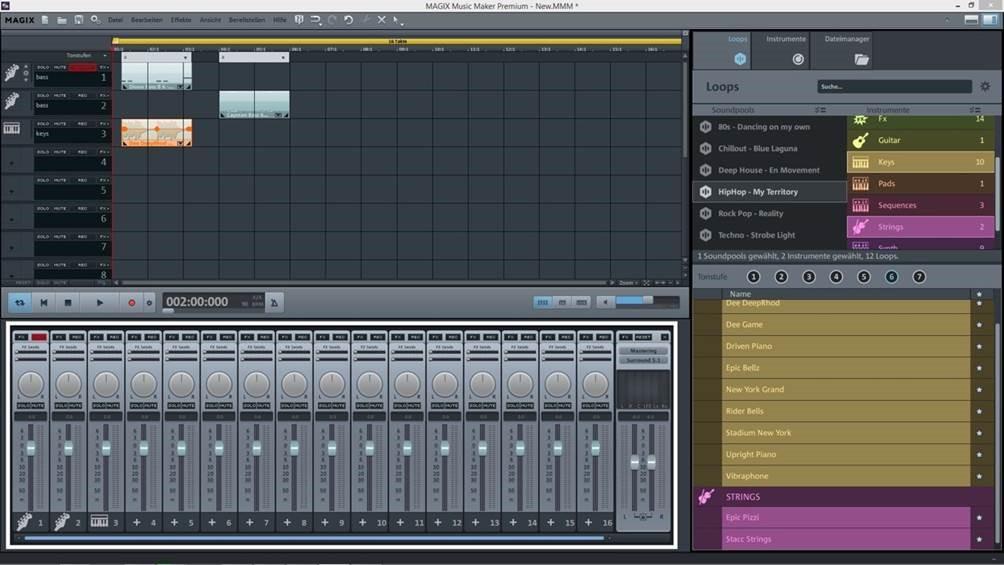The width and height of the screenshot is (1004, 565).
Task: Start playback with the play button
Action: coord(99,302)
